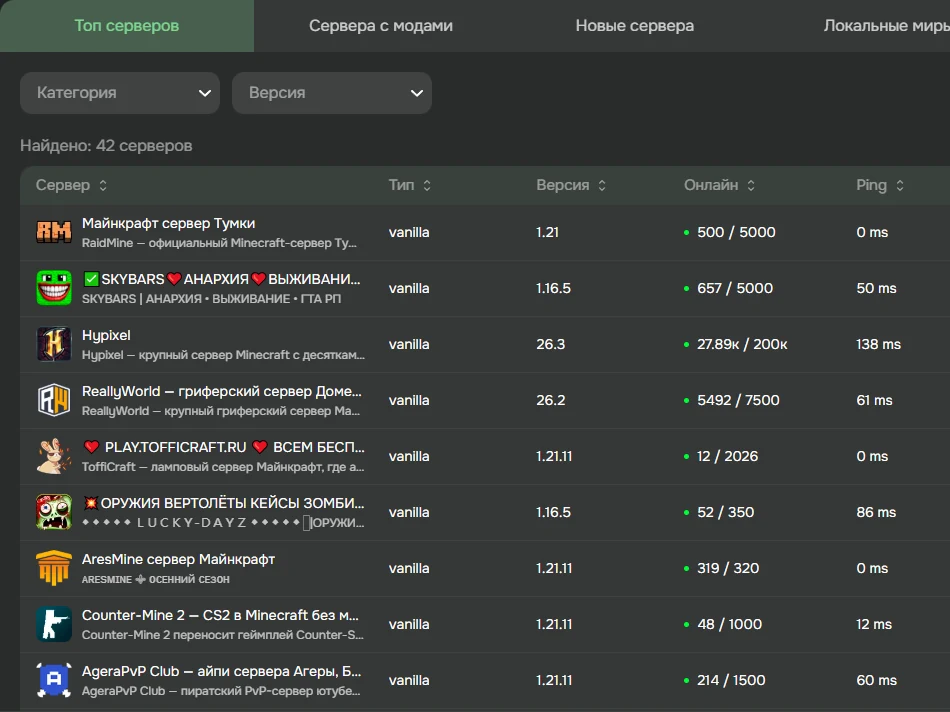
Task: Select the TofficCraft rabbit icon
Action: [x=54, y=456]
